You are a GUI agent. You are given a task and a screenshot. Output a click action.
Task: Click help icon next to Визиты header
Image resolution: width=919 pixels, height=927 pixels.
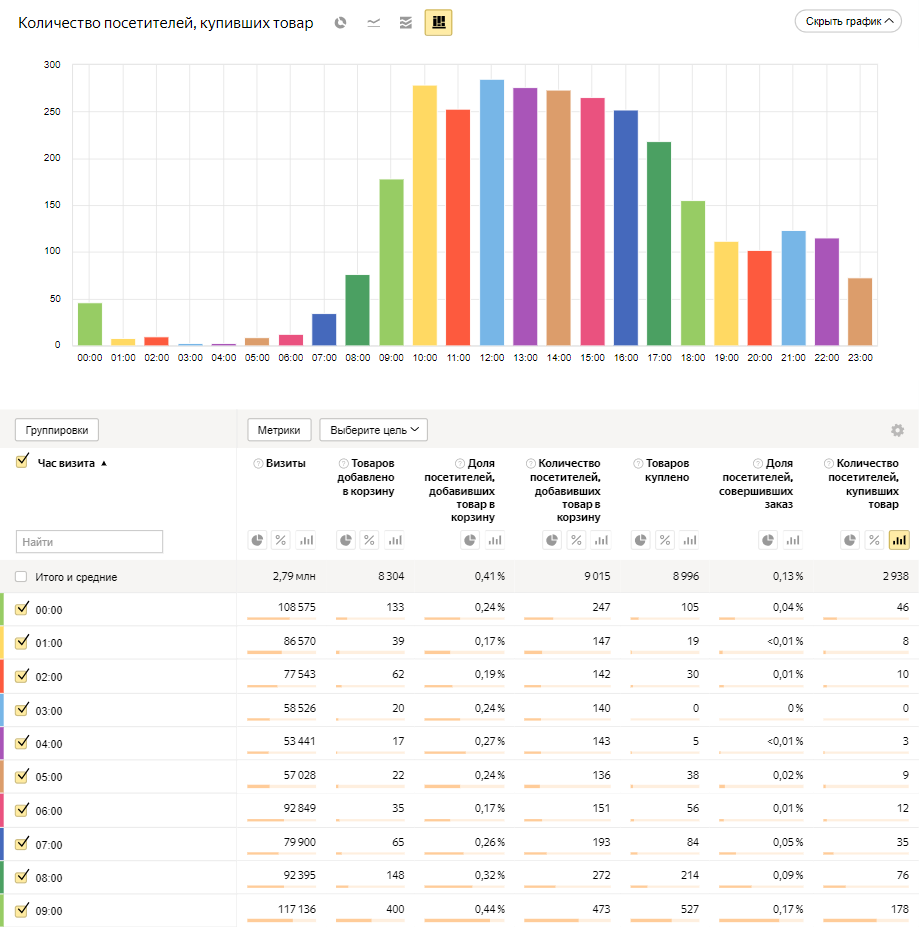tap(258, 464)
